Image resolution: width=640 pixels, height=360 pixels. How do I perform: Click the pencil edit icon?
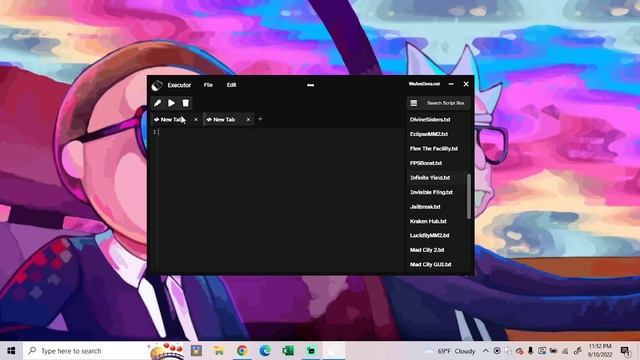[158, 103]
